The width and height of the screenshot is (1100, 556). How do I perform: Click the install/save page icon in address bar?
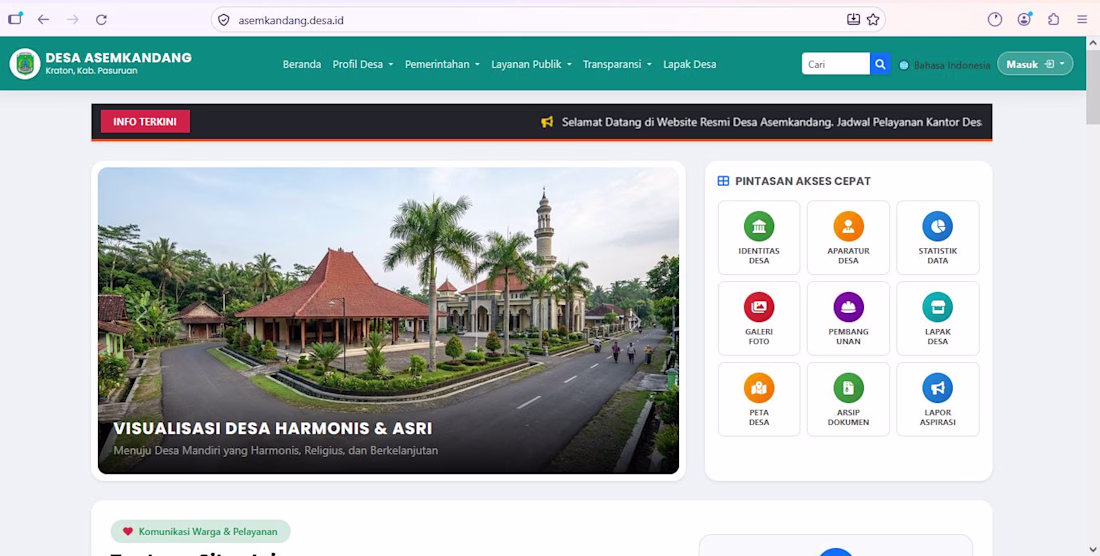coord(853,20)
